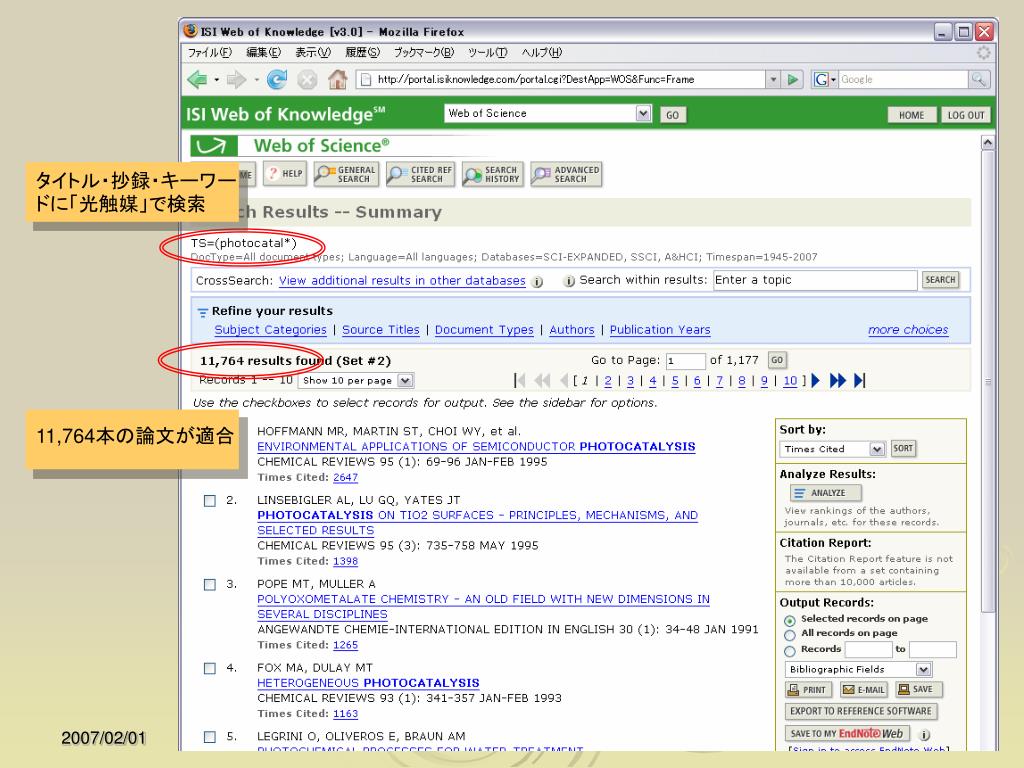Open General Search
The height and width of the screenshot is (768, 1024).
pyautogui.click(x=346, y=174)
